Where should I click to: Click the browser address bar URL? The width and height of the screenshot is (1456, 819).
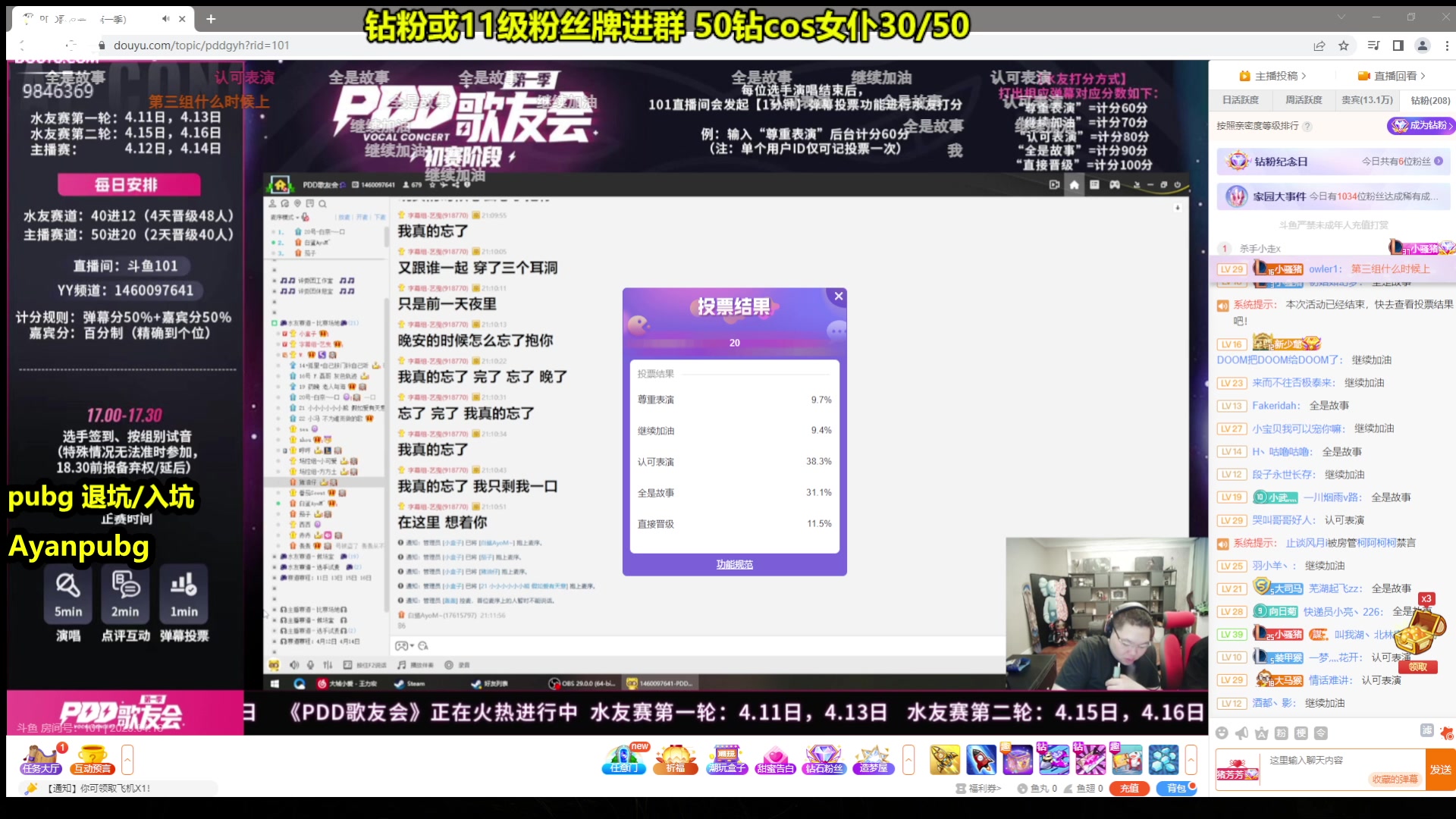202,45
